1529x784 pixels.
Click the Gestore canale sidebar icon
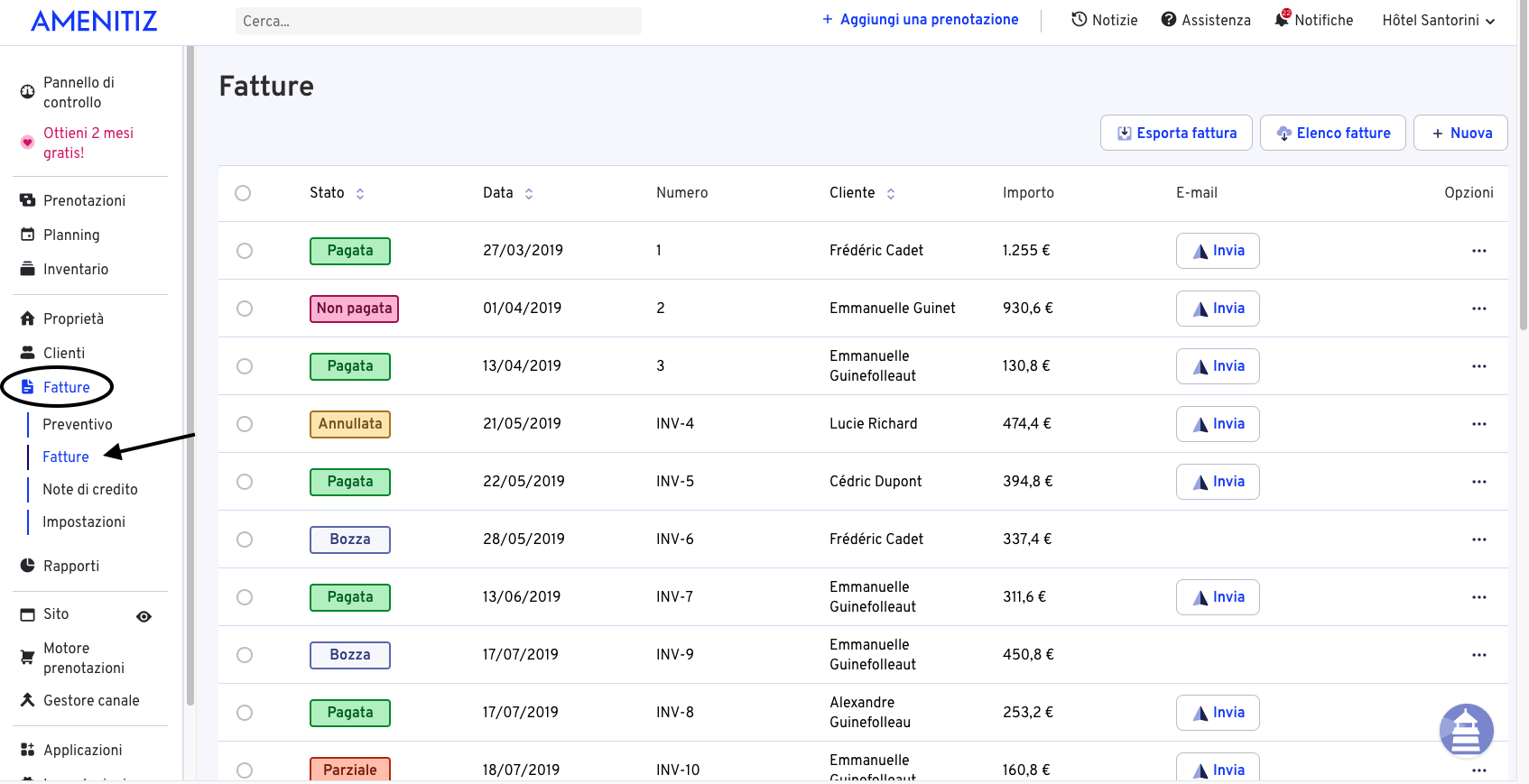point(28,700)
